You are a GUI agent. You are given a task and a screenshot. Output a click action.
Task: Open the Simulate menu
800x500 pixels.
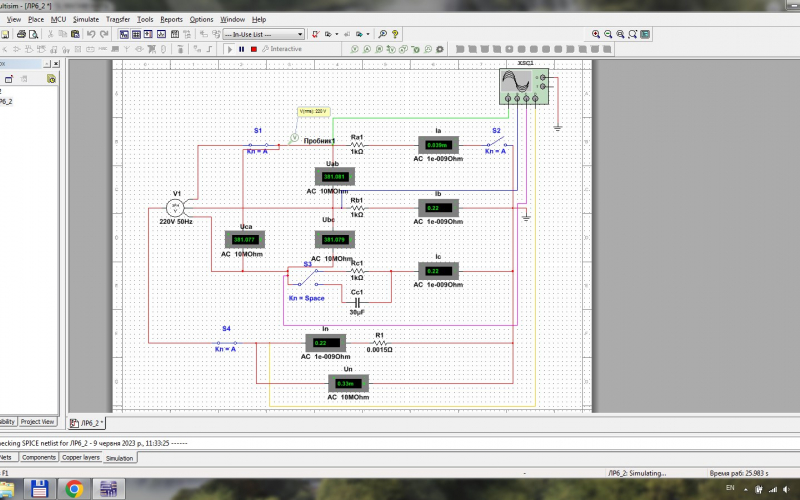click(x=86, y=19)
